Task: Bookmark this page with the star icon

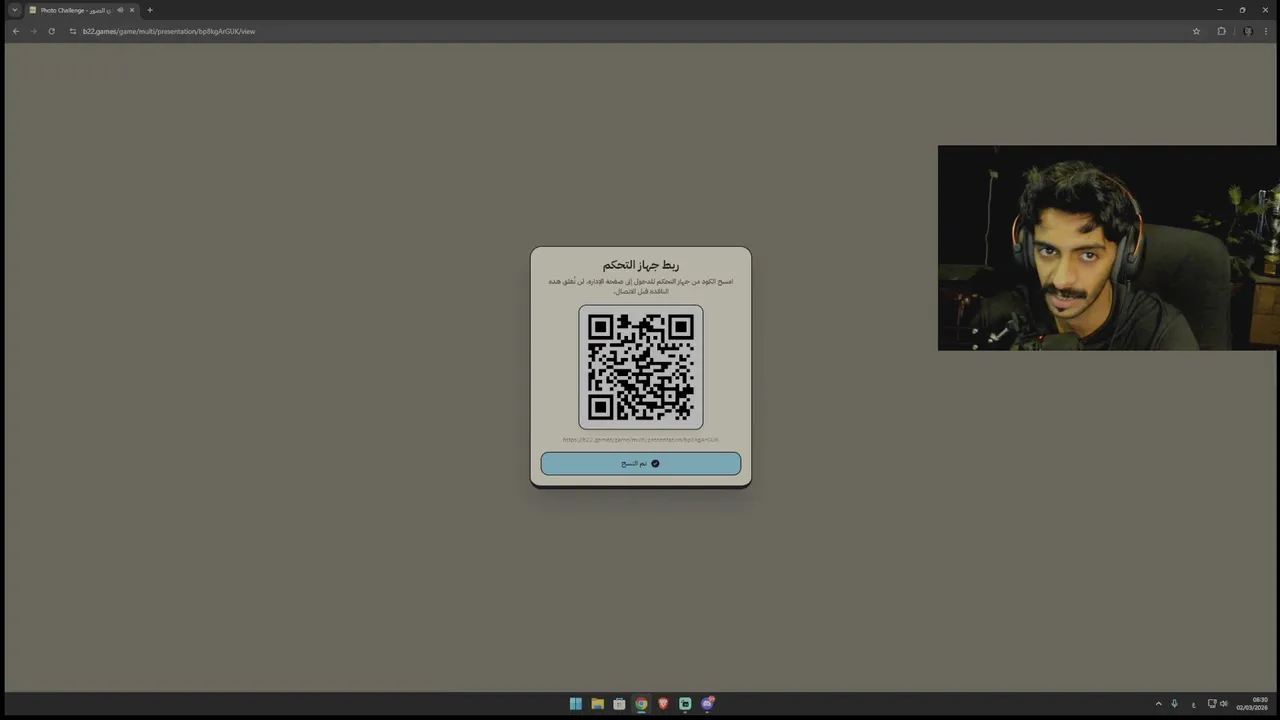Action: click(x=1196, y=31)
